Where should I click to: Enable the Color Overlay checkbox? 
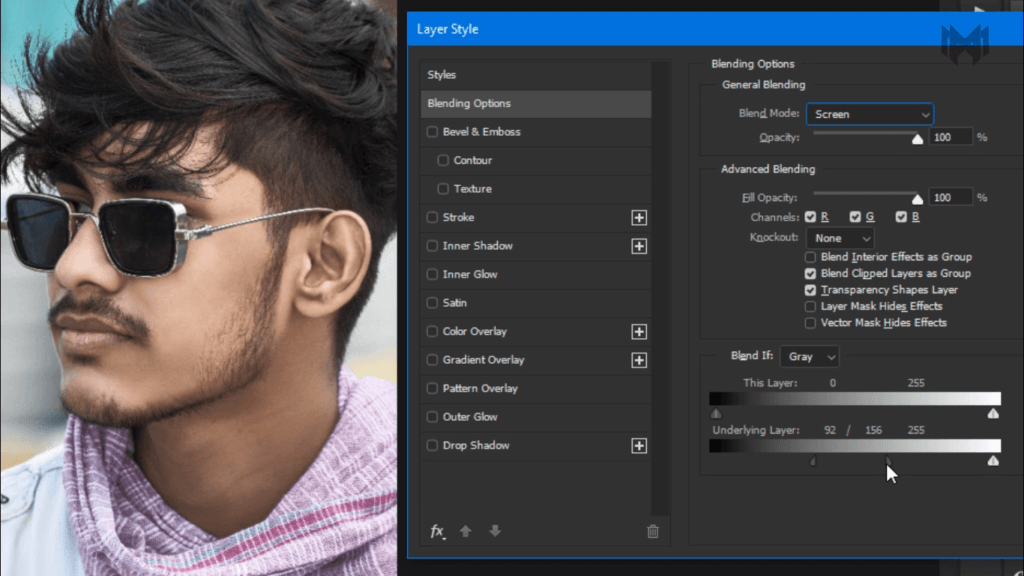click(432, 332)
